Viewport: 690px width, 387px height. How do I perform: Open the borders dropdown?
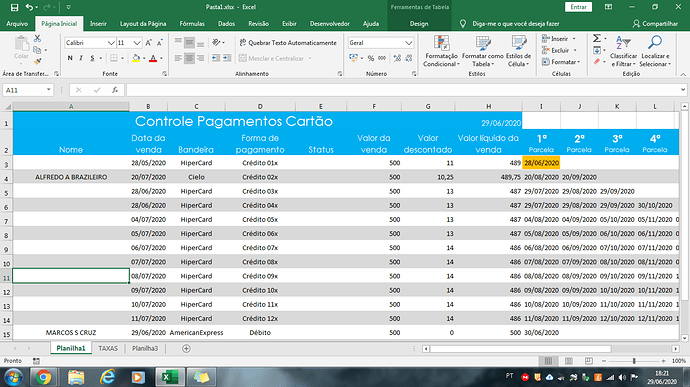click(x=122, y=58)
